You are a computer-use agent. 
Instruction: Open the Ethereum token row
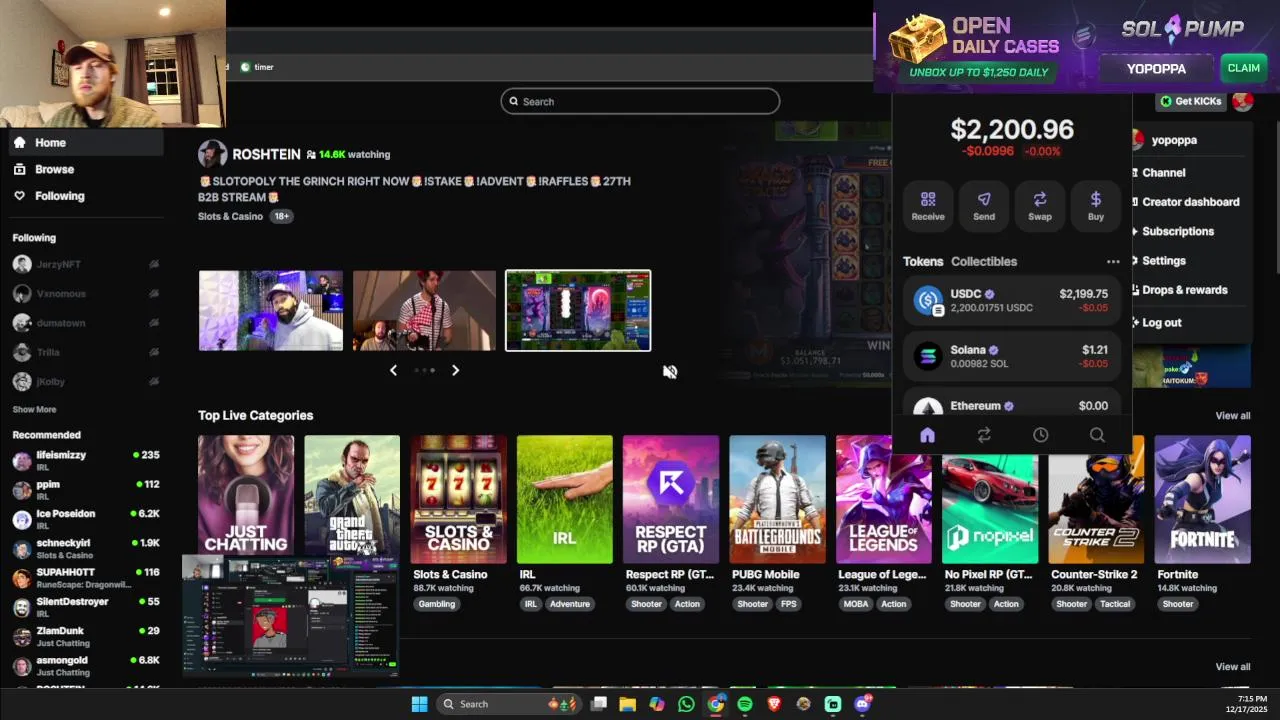[1012, 404]
